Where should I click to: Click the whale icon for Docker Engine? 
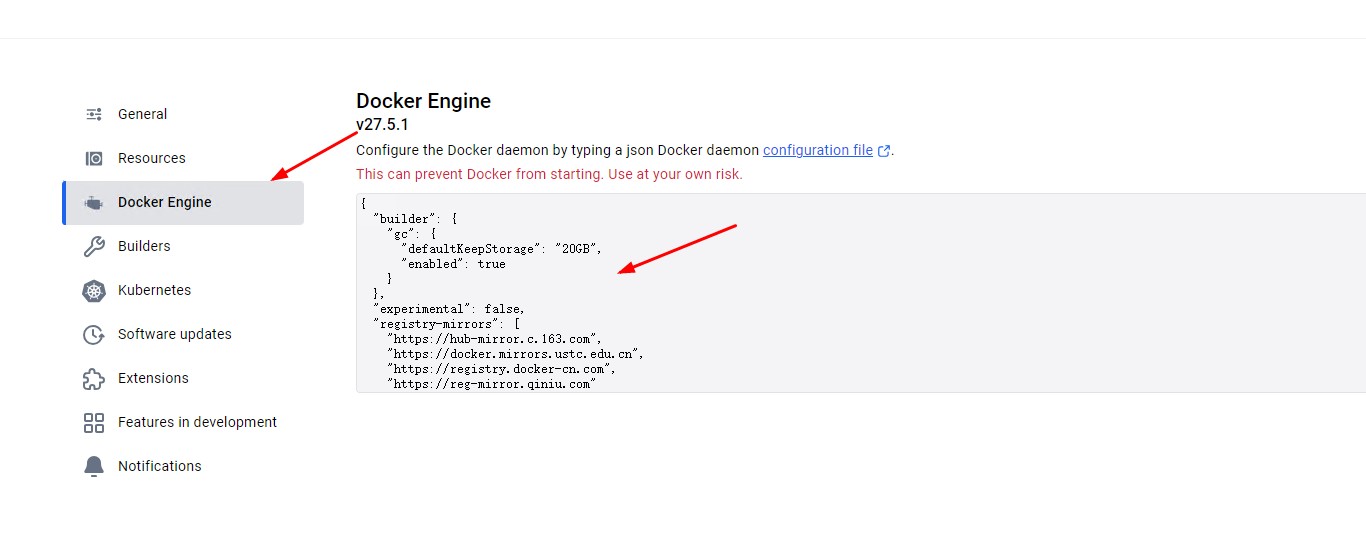pos(94,203)
